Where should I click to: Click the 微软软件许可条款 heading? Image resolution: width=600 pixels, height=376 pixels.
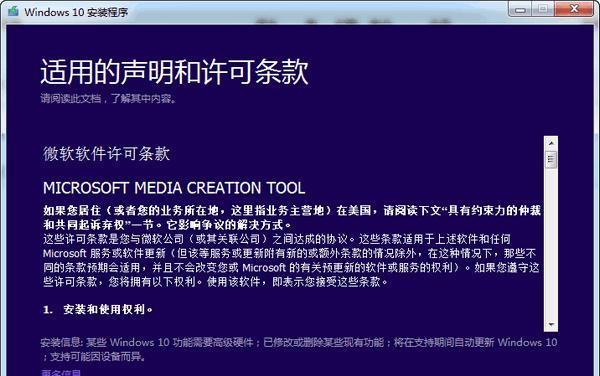[106, 154]
